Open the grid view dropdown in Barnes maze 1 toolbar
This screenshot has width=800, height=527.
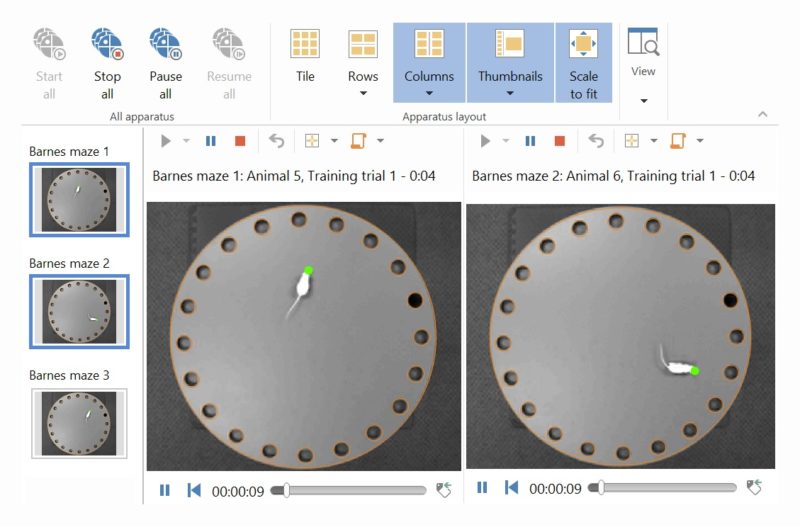(334, 141)
